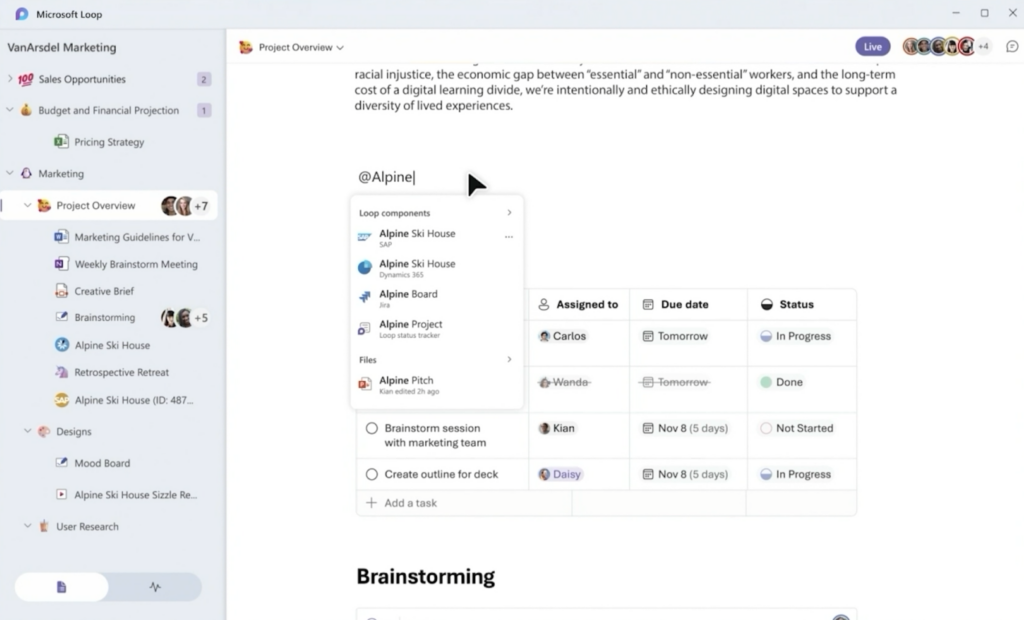Click the Microsoft Loop logo in title bar
The image size is (1024, 620).
click(22, 14)
